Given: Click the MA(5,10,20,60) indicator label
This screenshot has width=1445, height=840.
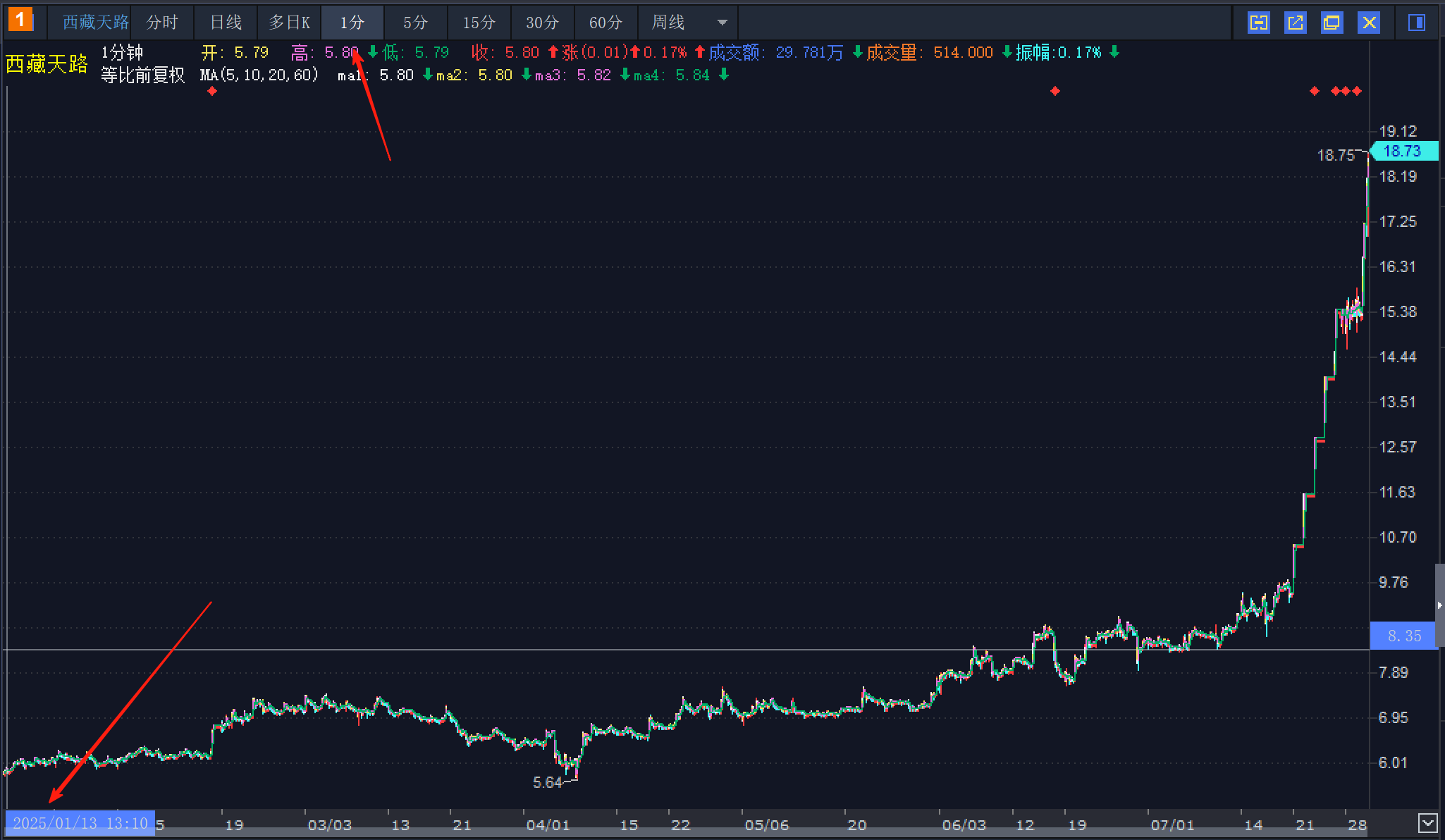Looking at the screenshot, I should pos(259,75).
